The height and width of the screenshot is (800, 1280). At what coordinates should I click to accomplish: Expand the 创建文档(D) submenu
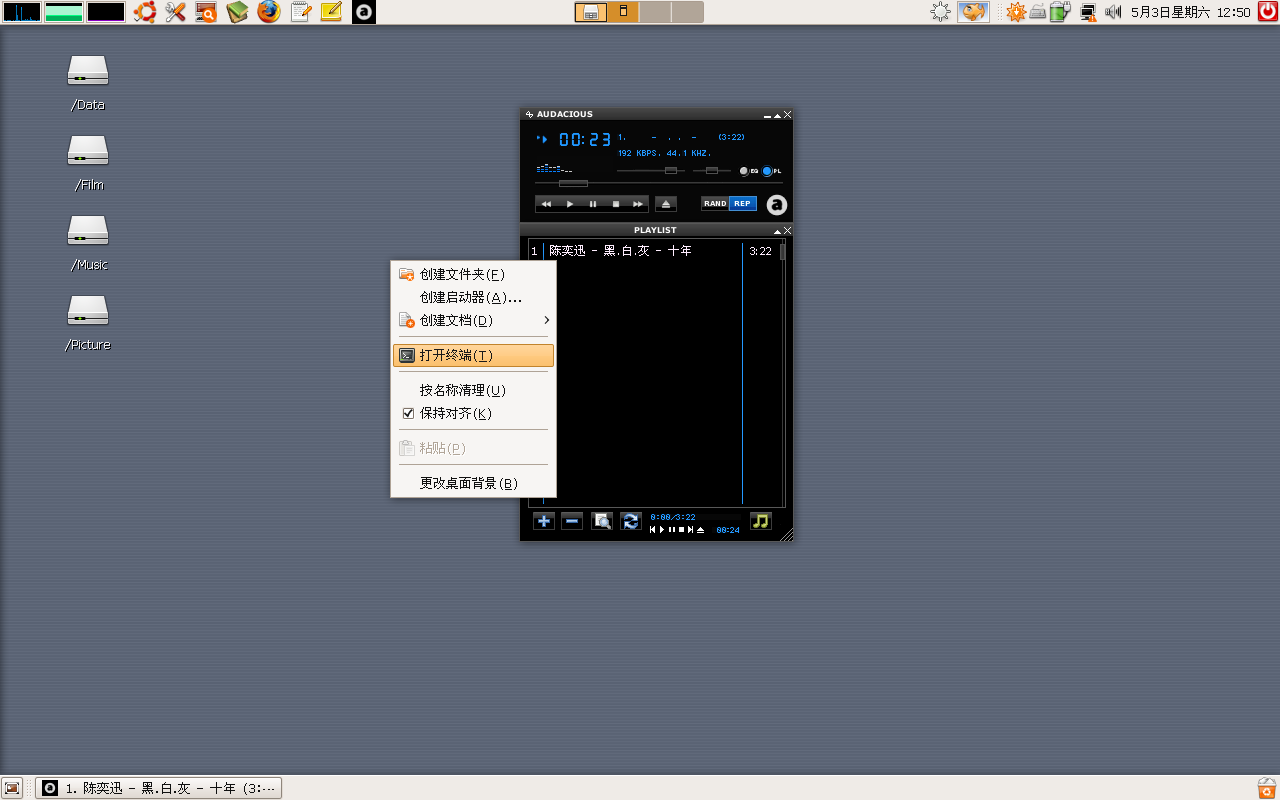tap(473, 320)
